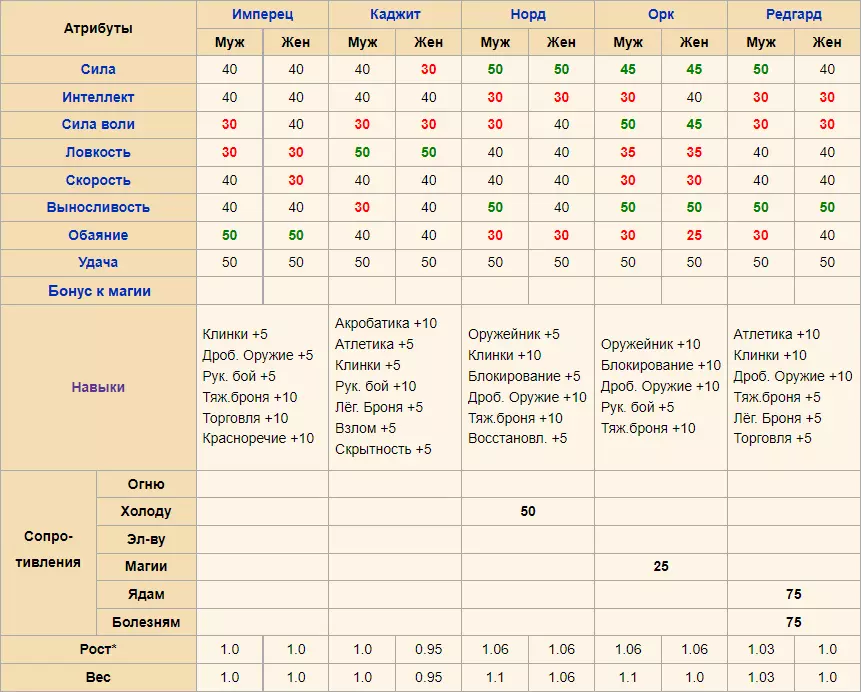Select the Атрибуты header cell

(x=98, y=28)
